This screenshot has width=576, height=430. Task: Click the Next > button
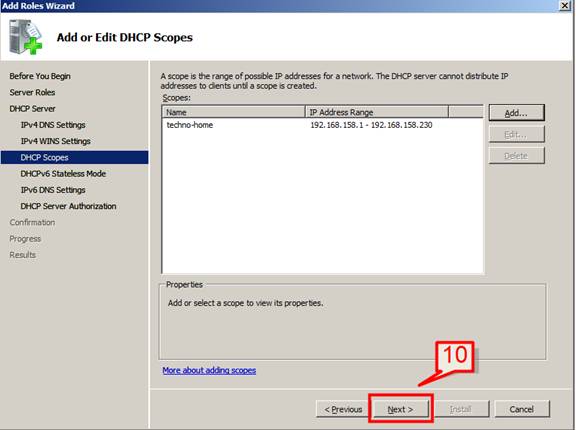400,409
